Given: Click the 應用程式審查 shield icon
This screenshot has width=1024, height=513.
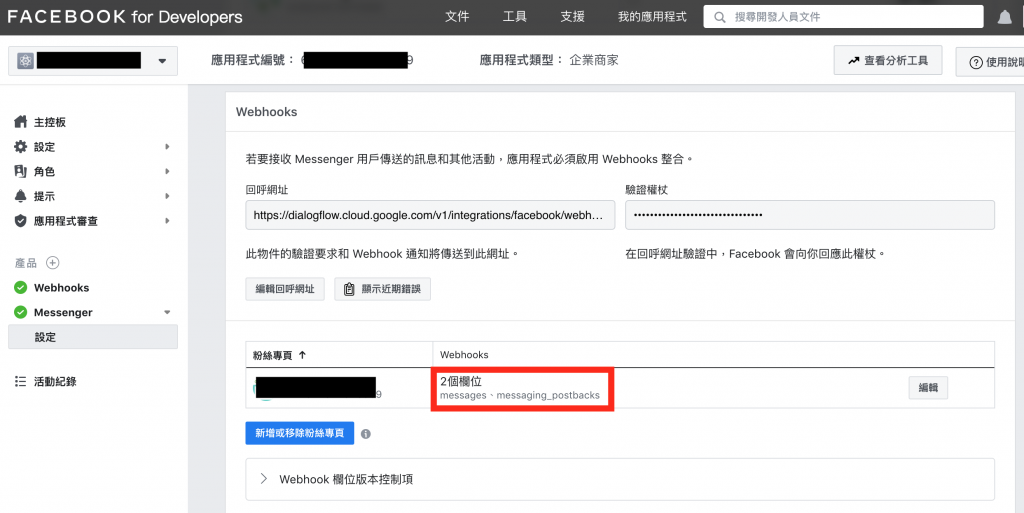Looking at the screenshot, I should click(x=21, y=221).
